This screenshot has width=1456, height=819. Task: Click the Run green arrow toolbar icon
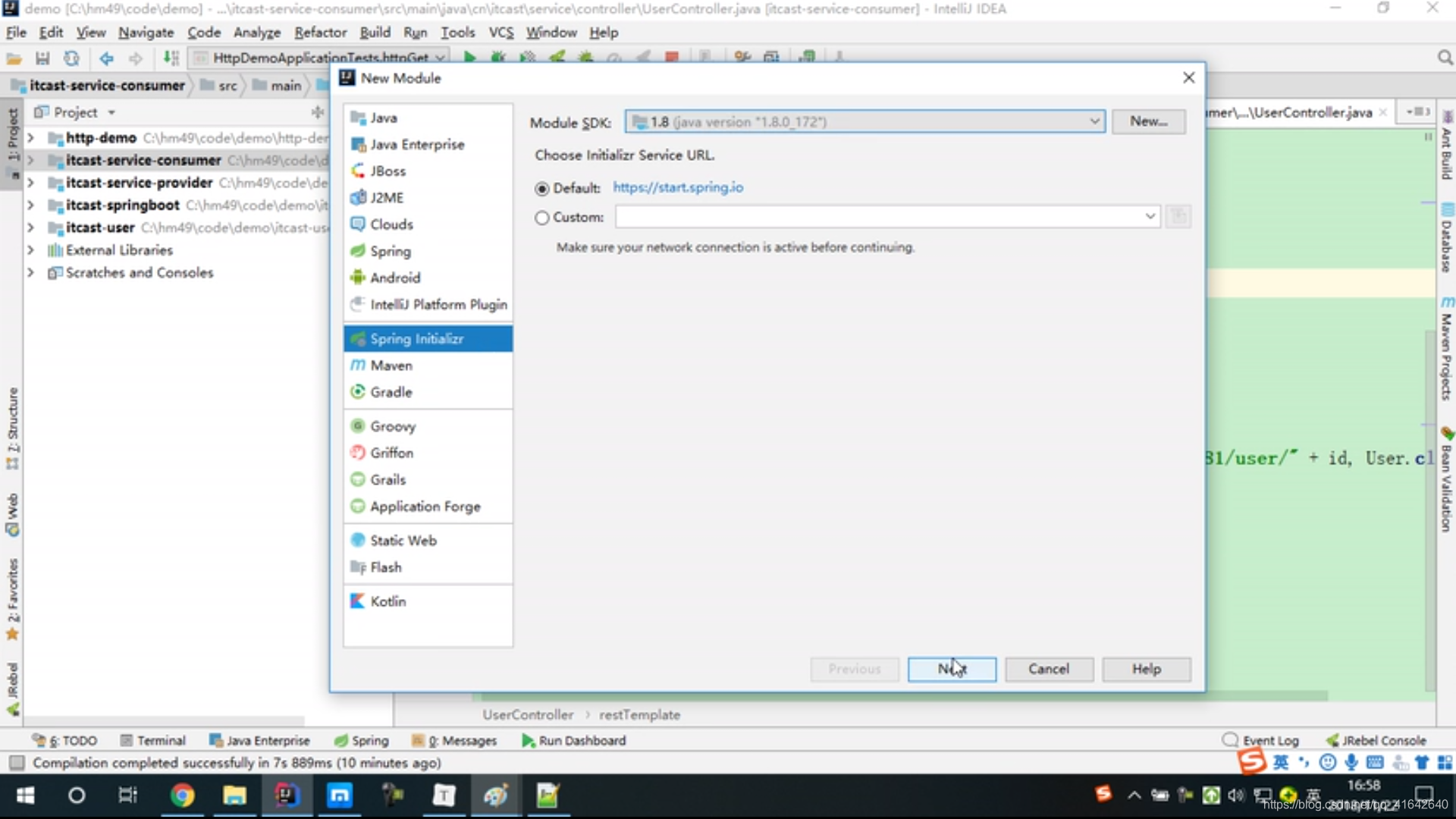469,57
